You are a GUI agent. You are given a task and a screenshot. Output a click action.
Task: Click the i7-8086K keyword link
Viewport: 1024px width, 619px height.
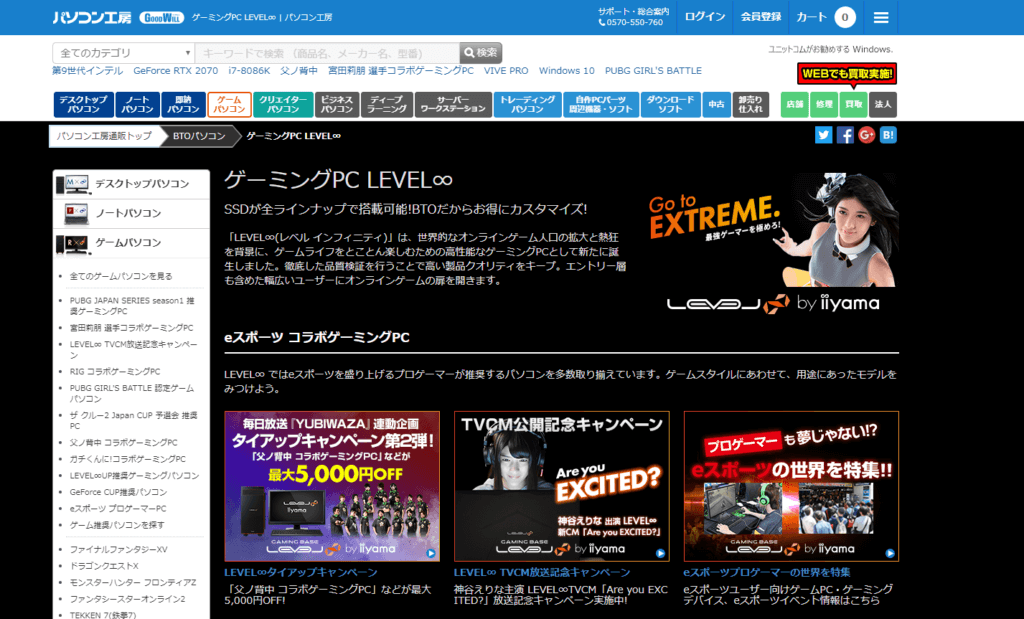click(249, 71)
